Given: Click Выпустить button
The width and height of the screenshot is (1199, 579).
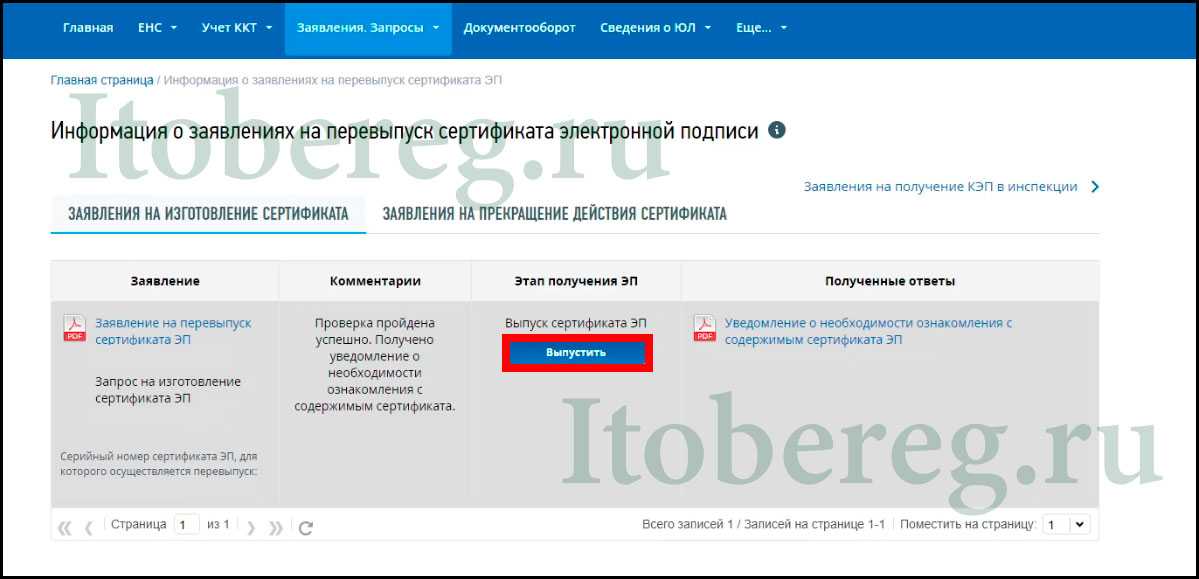Looking at the screenshot, I should [x=576, y=353].
